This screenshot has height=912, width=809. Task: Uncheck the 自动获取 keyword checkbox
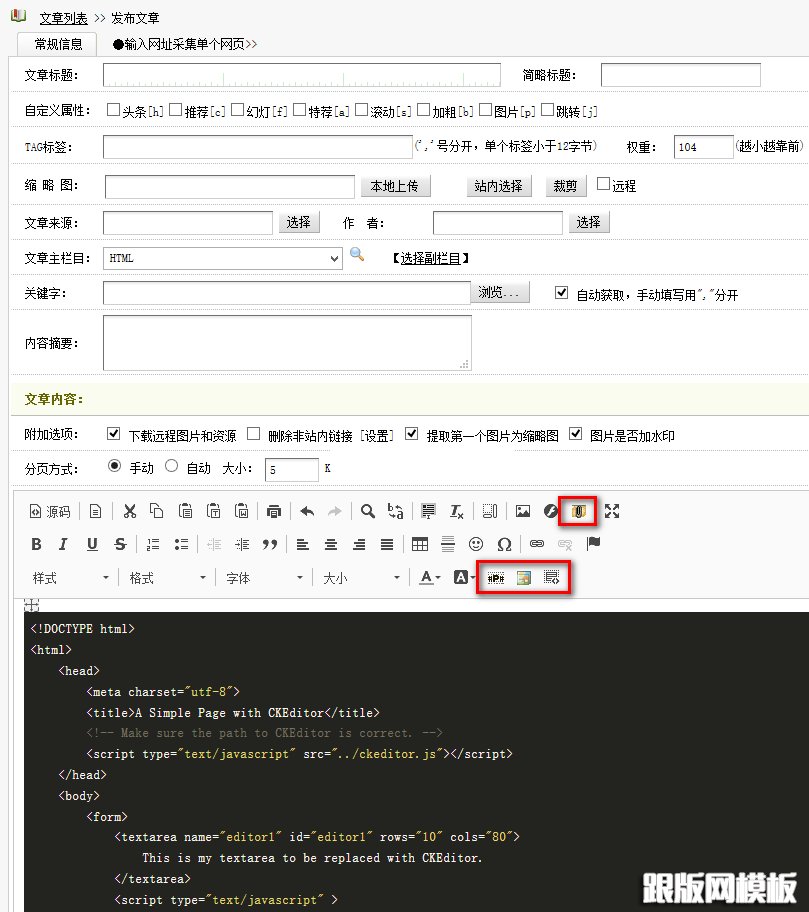(x=561, y=293)
